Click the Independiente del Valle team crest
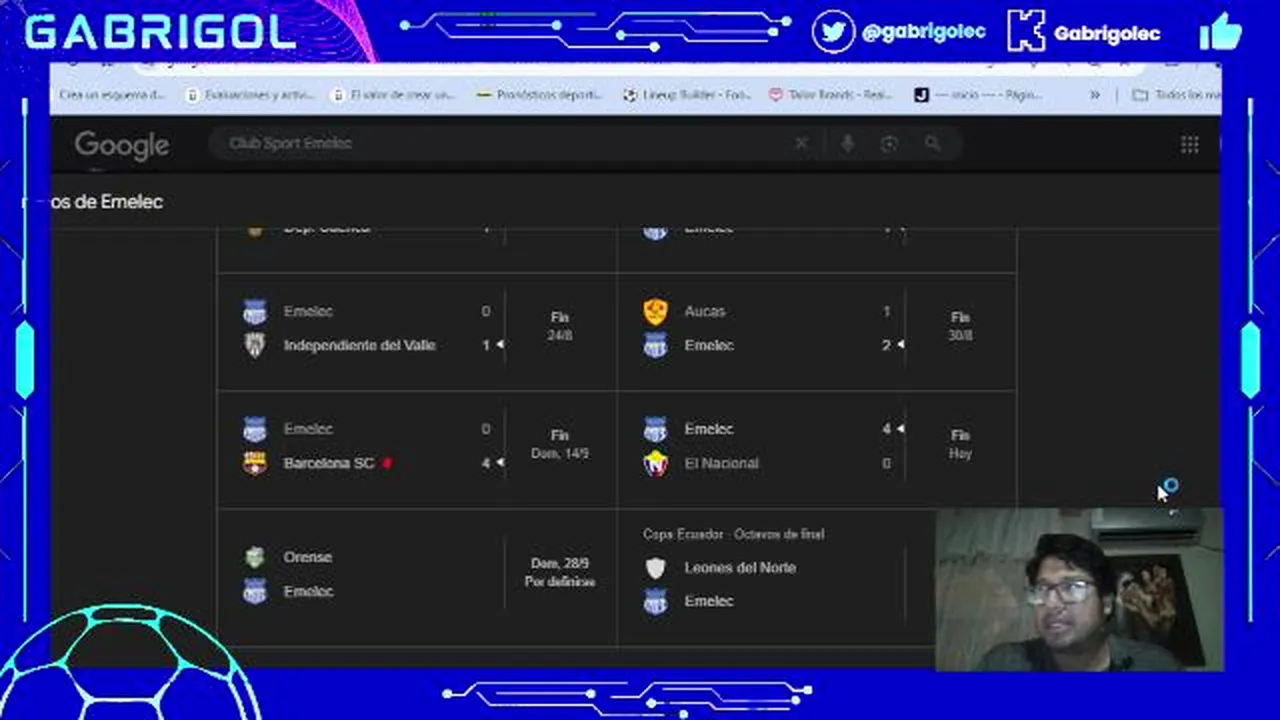The width and height of the screenshot is (1280, 720). [x=255, y=346]
